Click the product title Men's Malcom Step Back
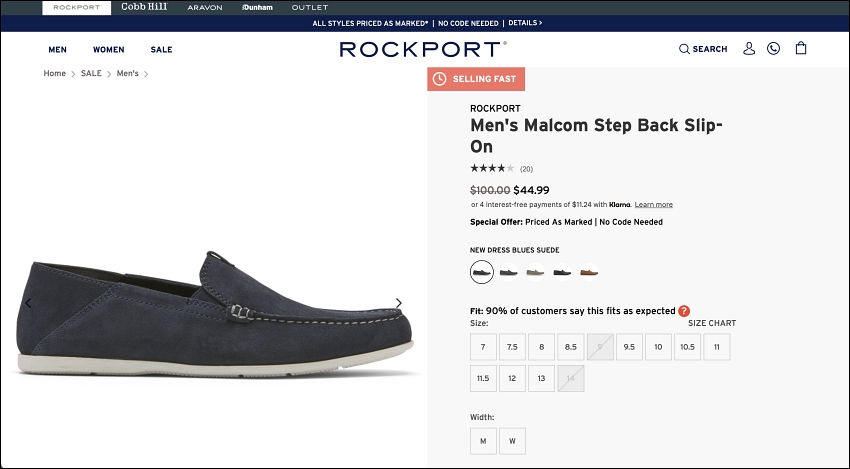Image resolution: width=850 pixels, height=469 pixels. pyautogui.click(x=596, y=136)
